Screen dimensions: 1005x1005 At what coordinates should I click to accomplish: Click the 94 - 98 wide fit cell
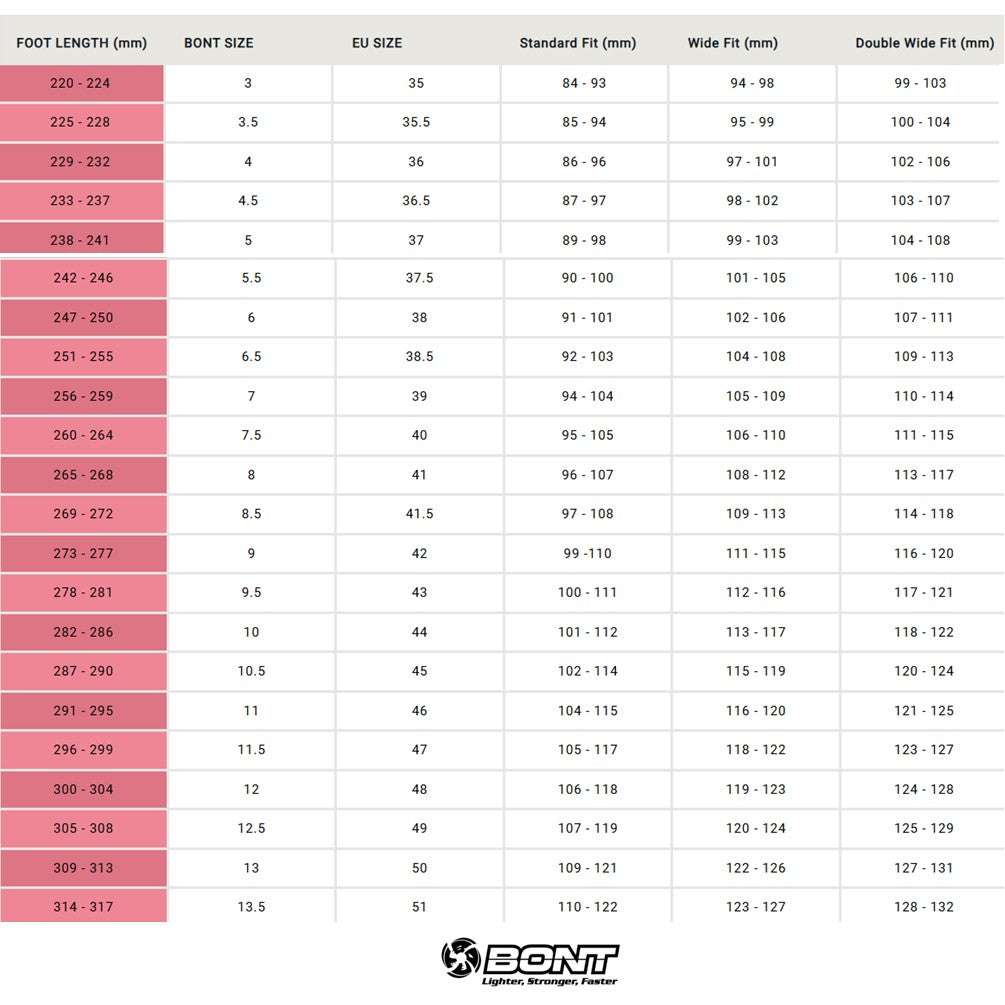(x=752, y=83)
